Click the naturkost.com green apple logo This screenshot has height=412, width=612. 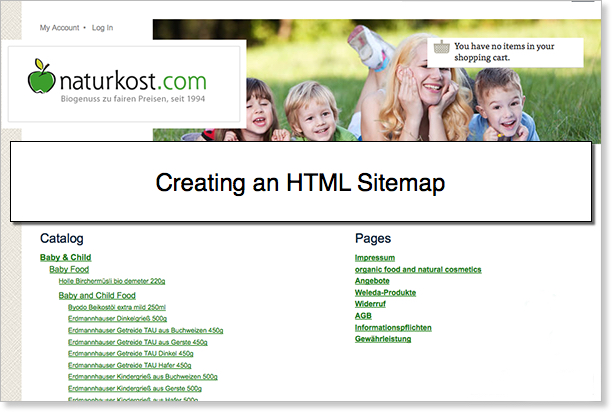[41, 76]
